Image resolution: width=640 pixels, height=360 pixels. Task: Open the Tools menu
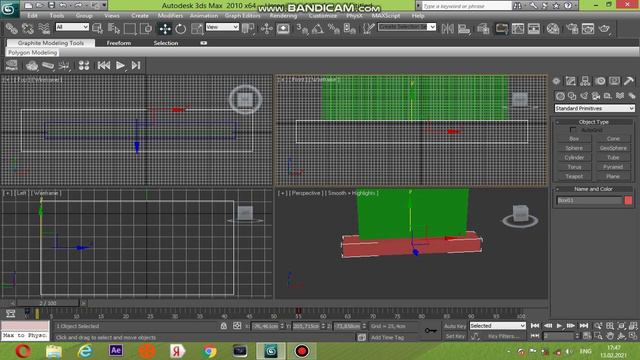click(57, 16)
